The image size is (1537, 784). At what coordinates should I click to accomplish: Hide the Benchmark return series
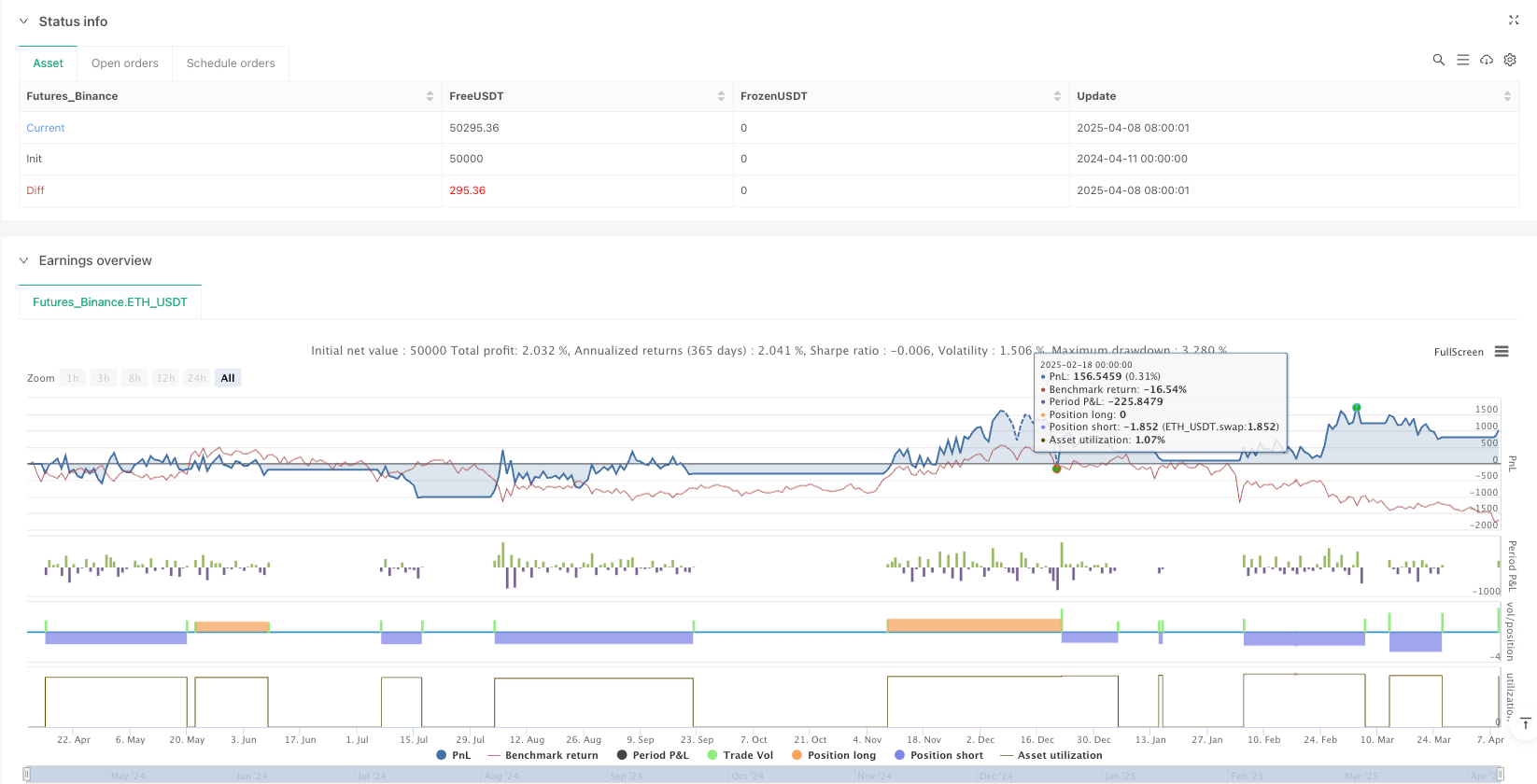(543, 755)
